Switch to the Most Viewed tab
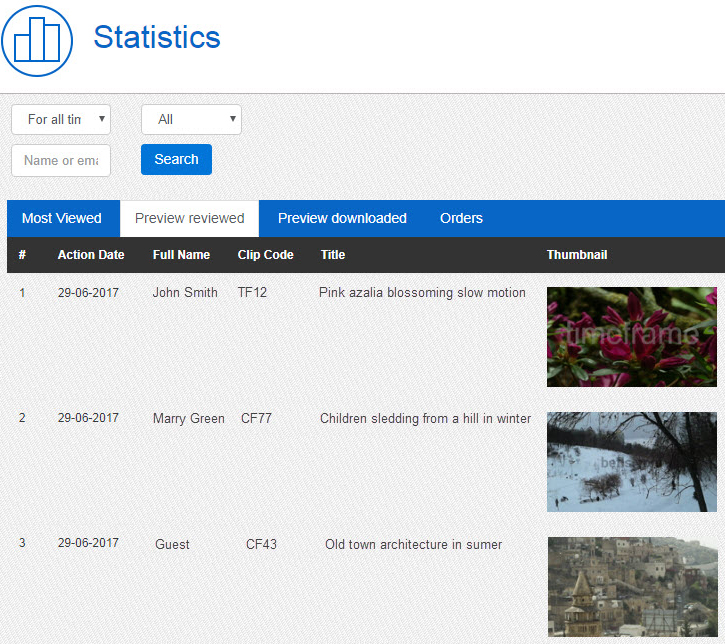Screen dimensions: 725x644 coord(62,218)
